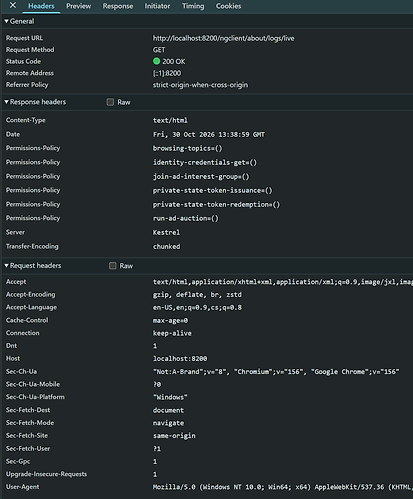Switch to the Headers tab
Image resolution: width=413 pixels, height=499 pixels.
point(41,6)
